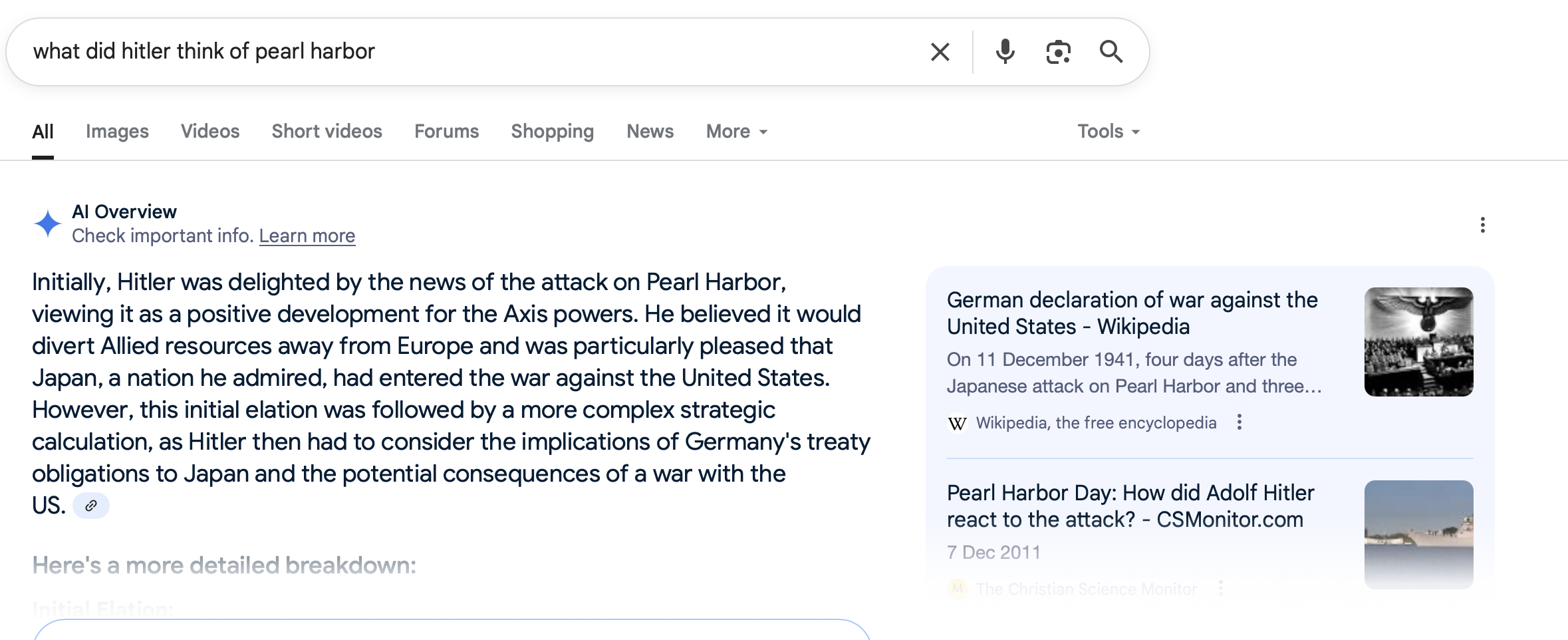Open German declaration of war Wikipedia result

coord(1132,313)
